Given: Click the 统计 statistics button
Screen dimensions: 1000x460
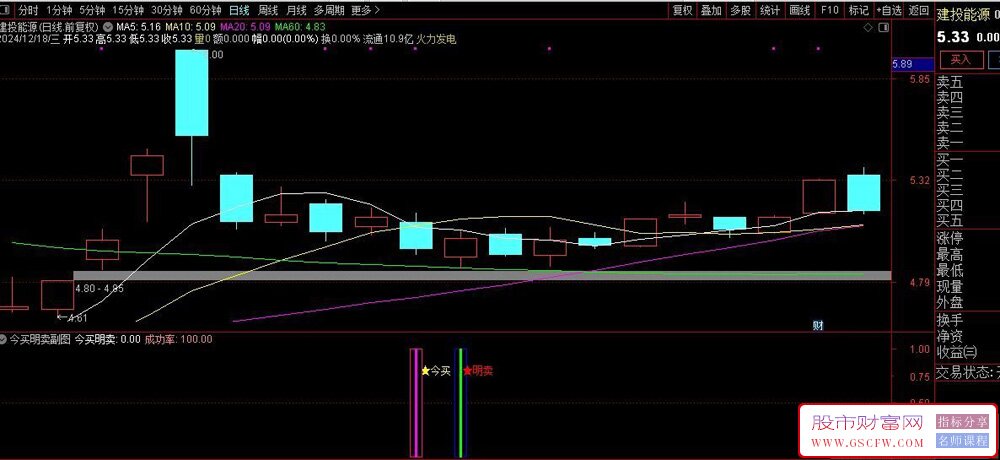Looking at the screenshot, I should pyautogui.click(x=770, y=10).
